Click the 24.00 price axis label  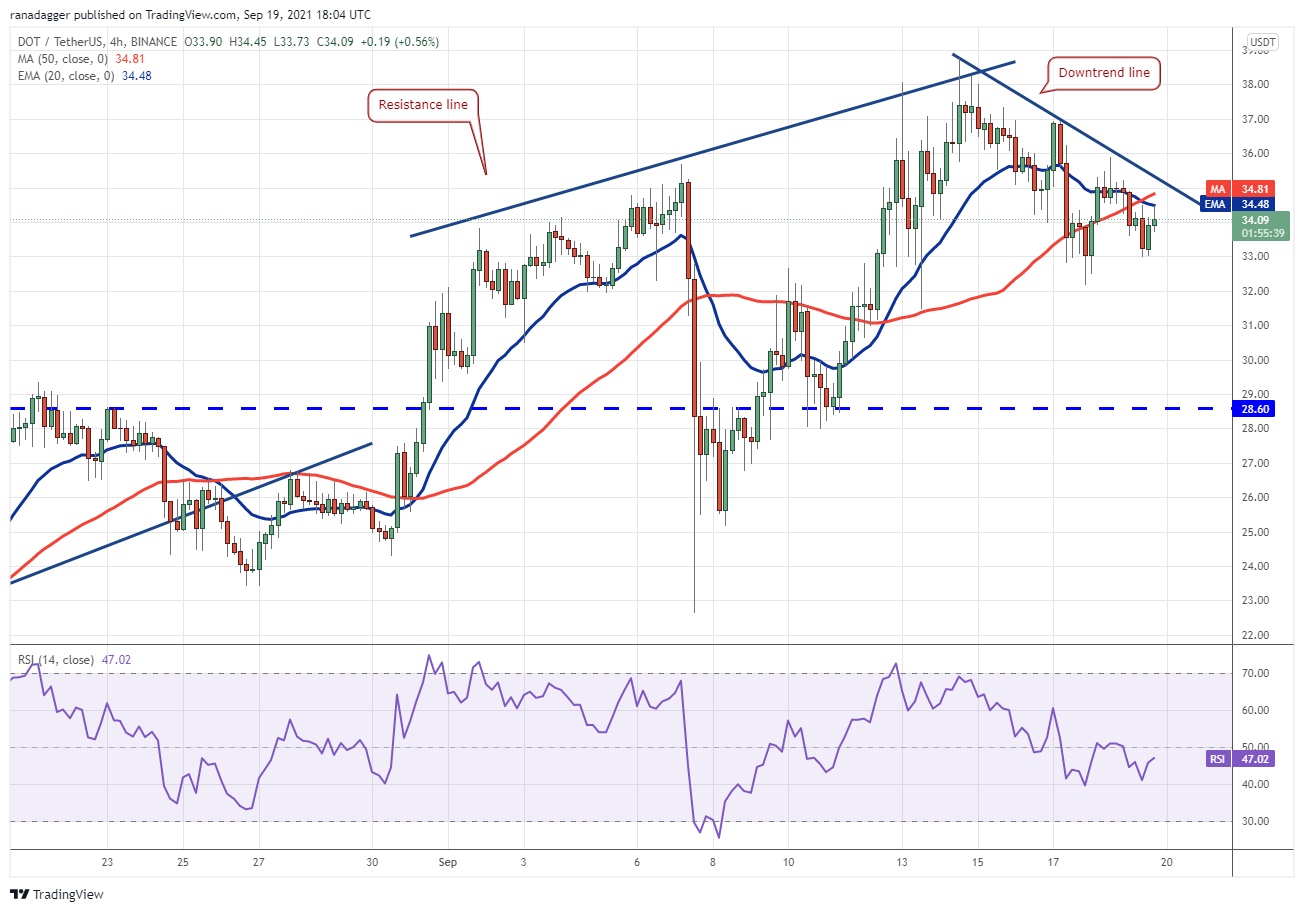coord(1257,566)
